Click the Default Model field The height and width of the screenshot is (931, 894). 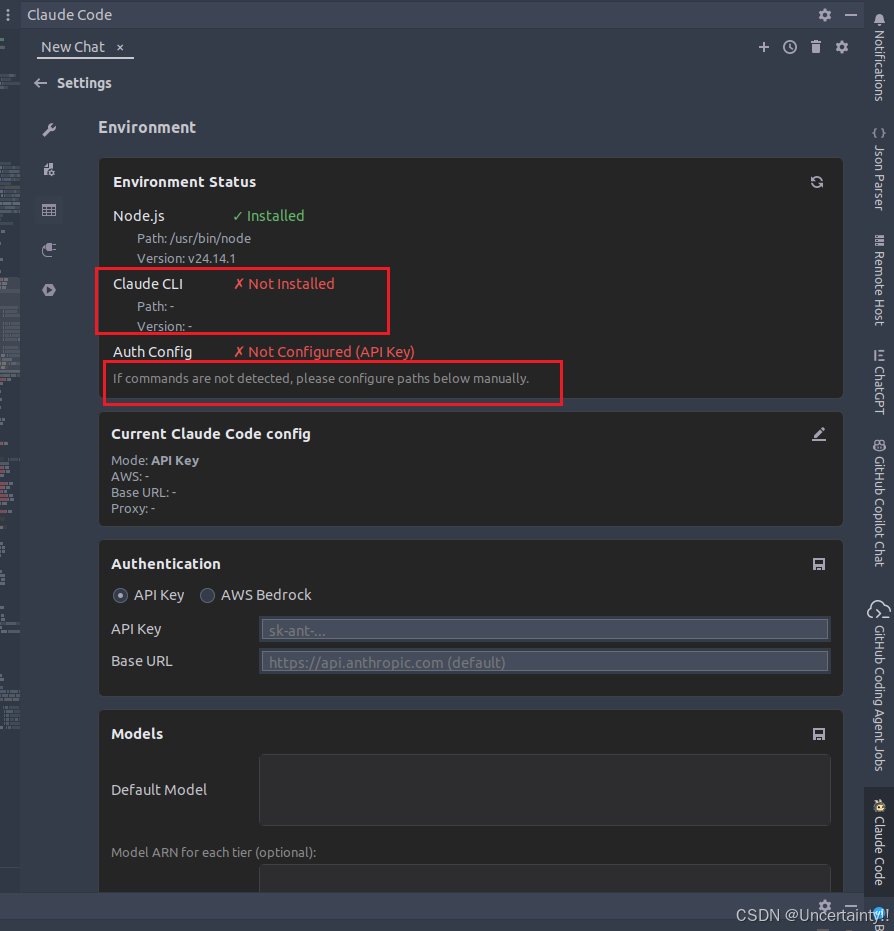click(x=544, y=790)
